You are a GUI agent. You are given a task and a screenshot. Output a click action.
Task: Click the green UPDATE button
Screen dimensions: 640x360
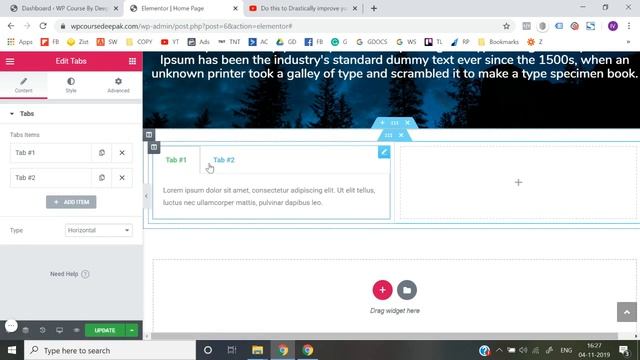click(x=105, y=330)
